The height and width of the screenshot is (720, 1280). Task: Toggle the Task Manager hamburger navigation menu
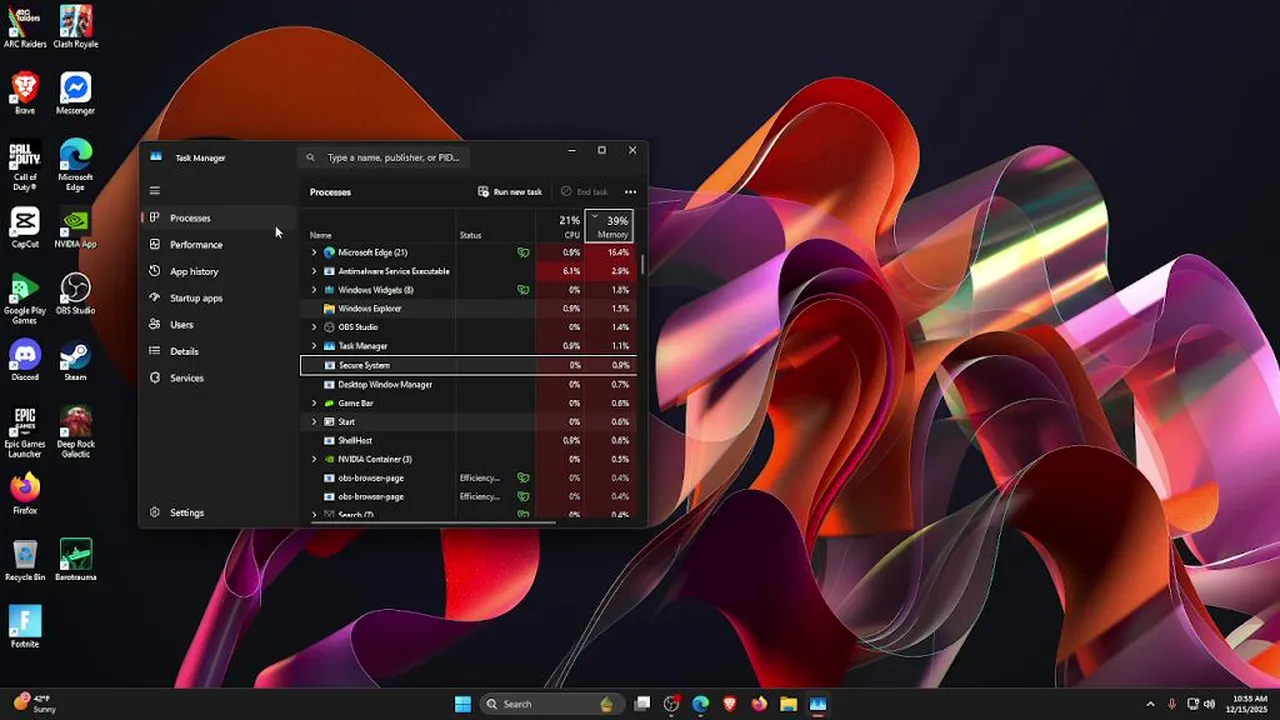point(155,190)
